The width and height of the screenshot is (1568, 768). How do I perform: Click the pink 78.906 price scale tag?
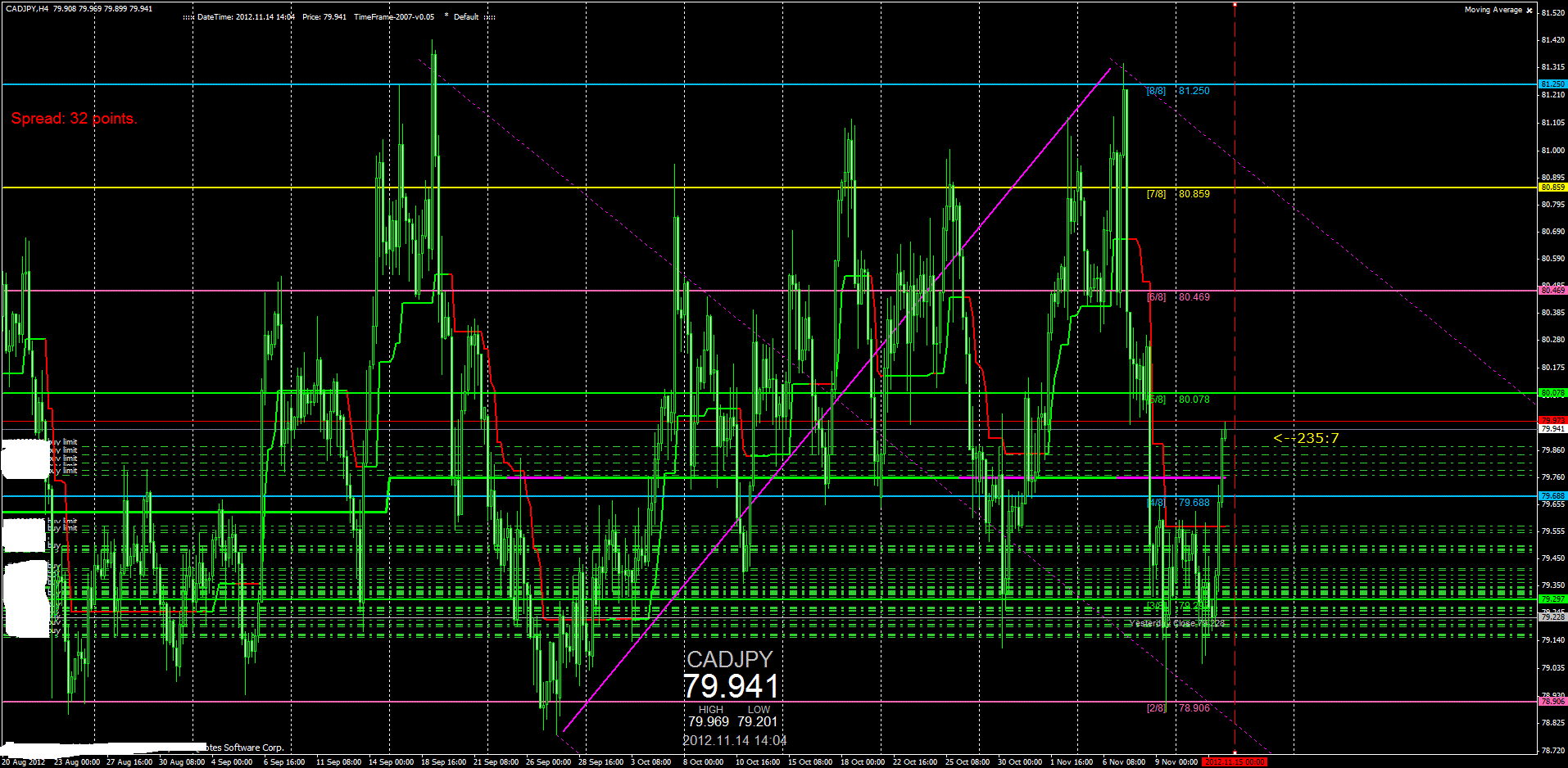tap(1552, 702)
